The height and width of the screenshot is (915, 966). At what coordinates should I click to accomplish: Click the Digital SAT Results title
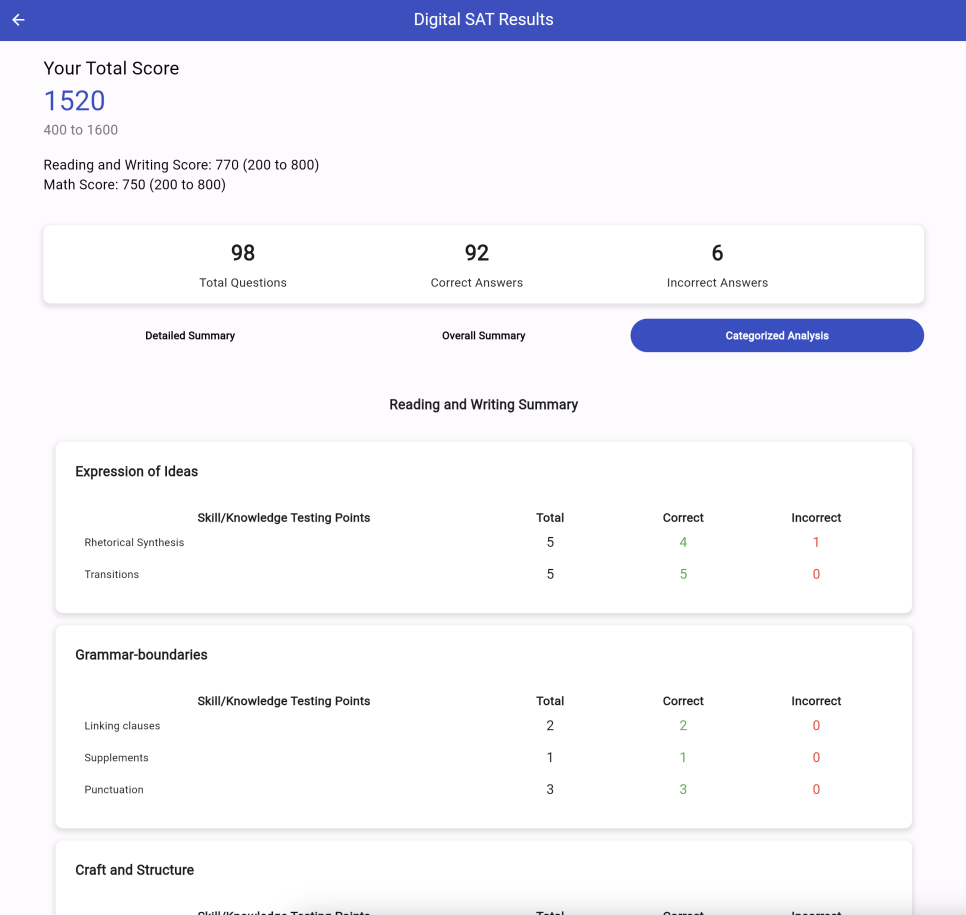[x=483, y=20]
